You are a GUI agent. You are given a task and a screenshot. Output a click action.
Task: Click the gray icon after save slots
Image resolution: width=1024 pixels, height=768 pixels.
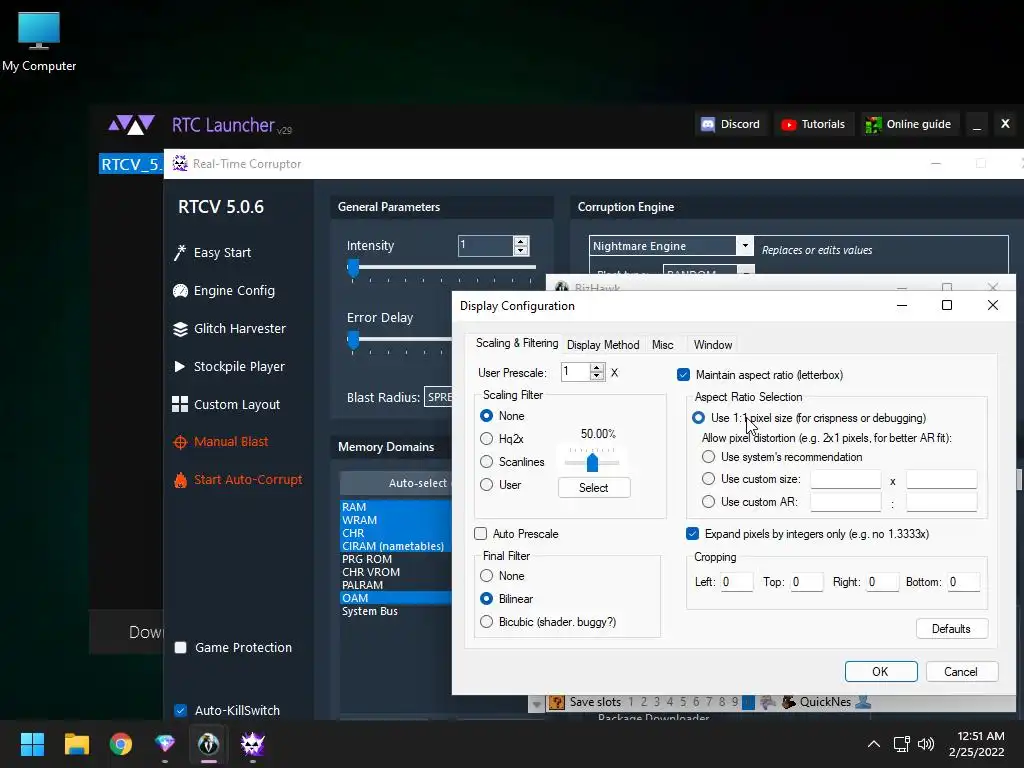(768, 702)
